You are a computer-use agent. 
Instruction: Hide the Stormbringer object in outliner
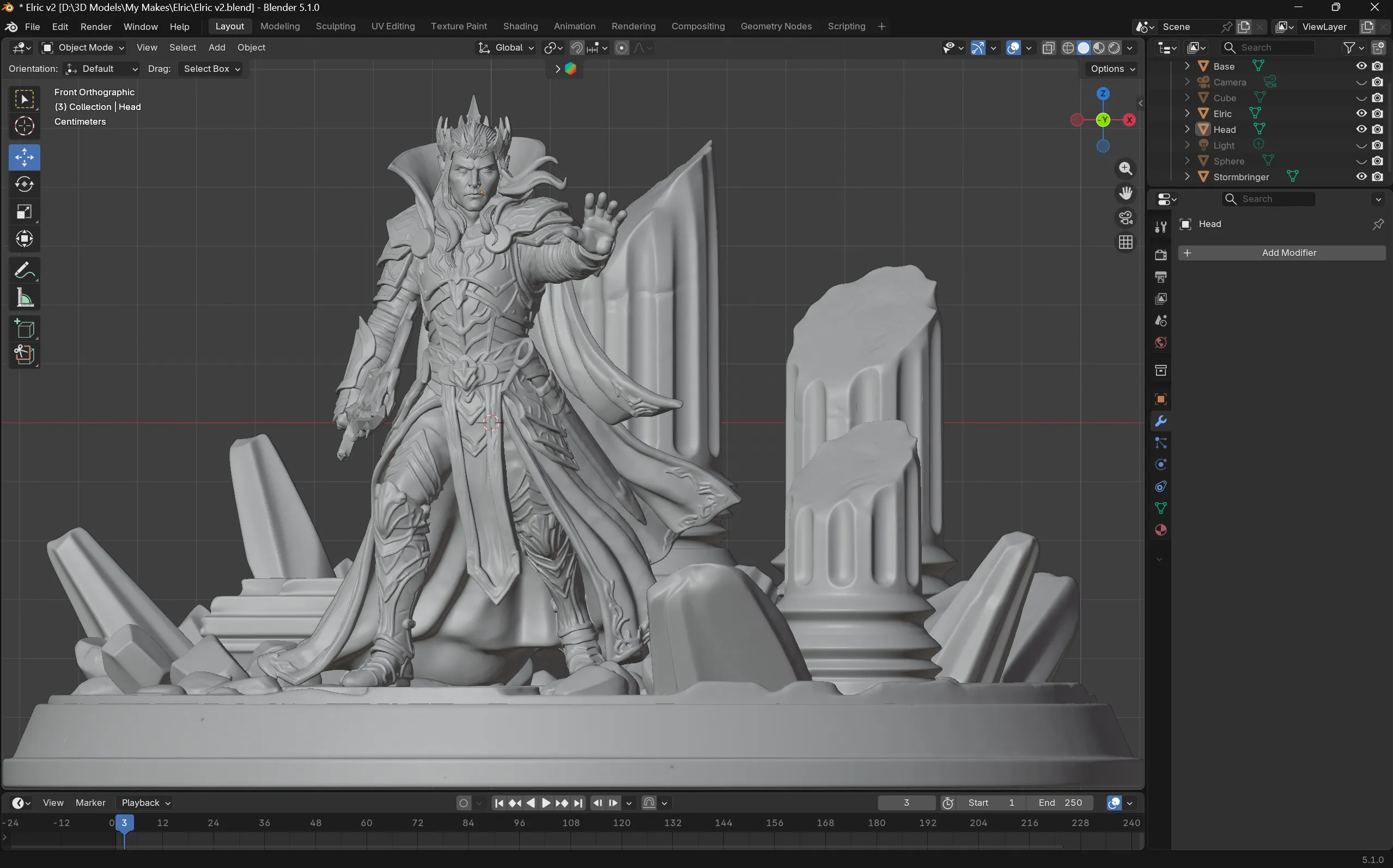(1361, 177)
